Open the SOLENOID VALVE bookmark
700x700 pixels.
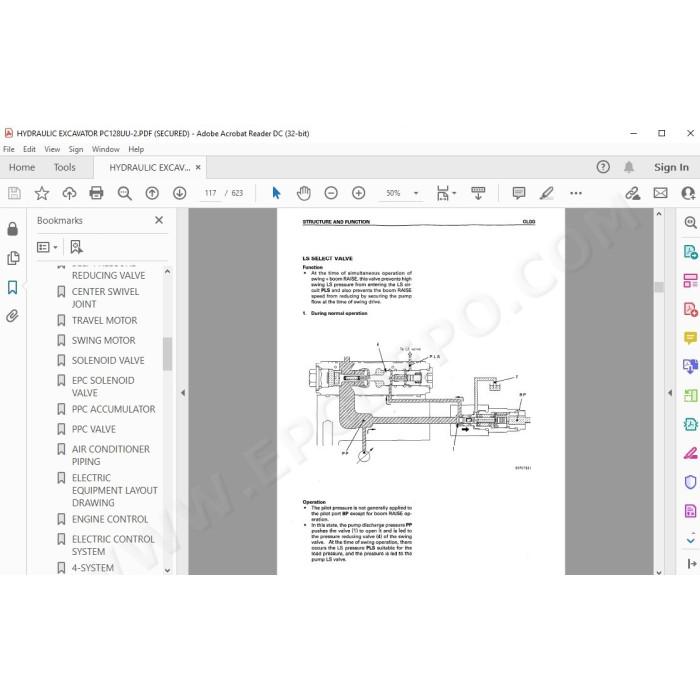[108, 361]
